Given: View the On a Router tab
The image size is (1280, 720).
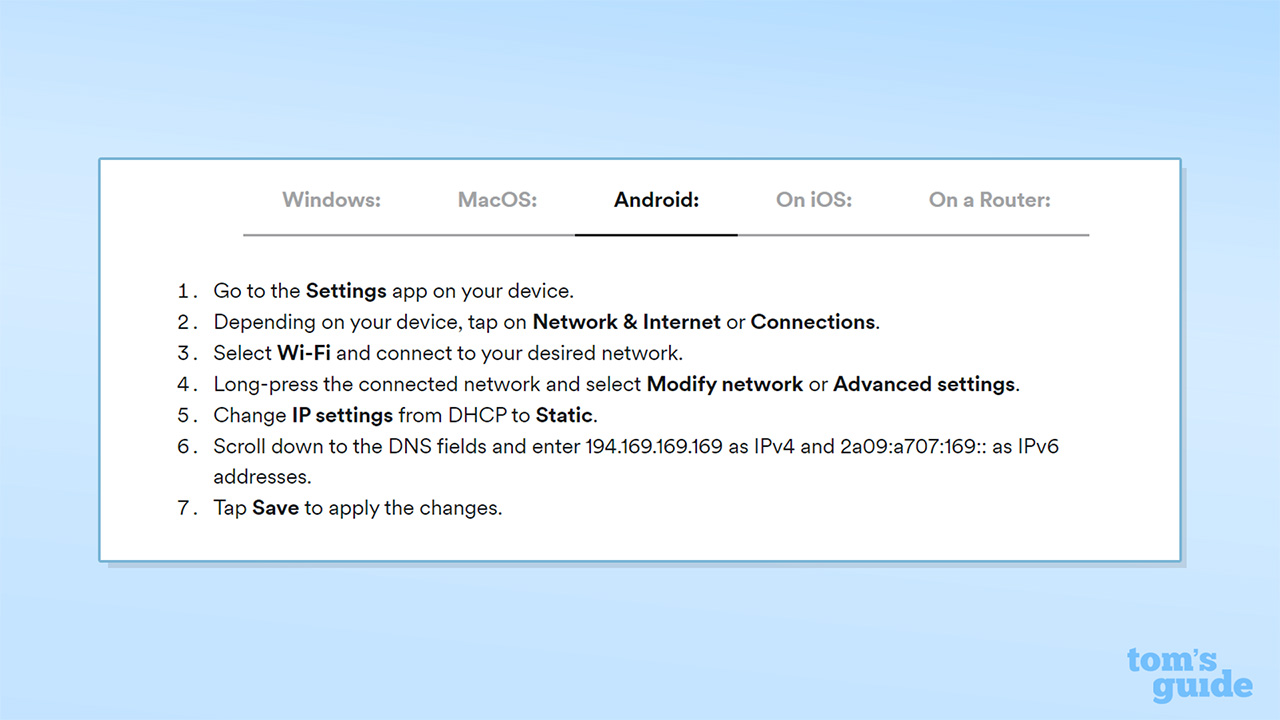Looking at the screenshot, I should (989, 200).
